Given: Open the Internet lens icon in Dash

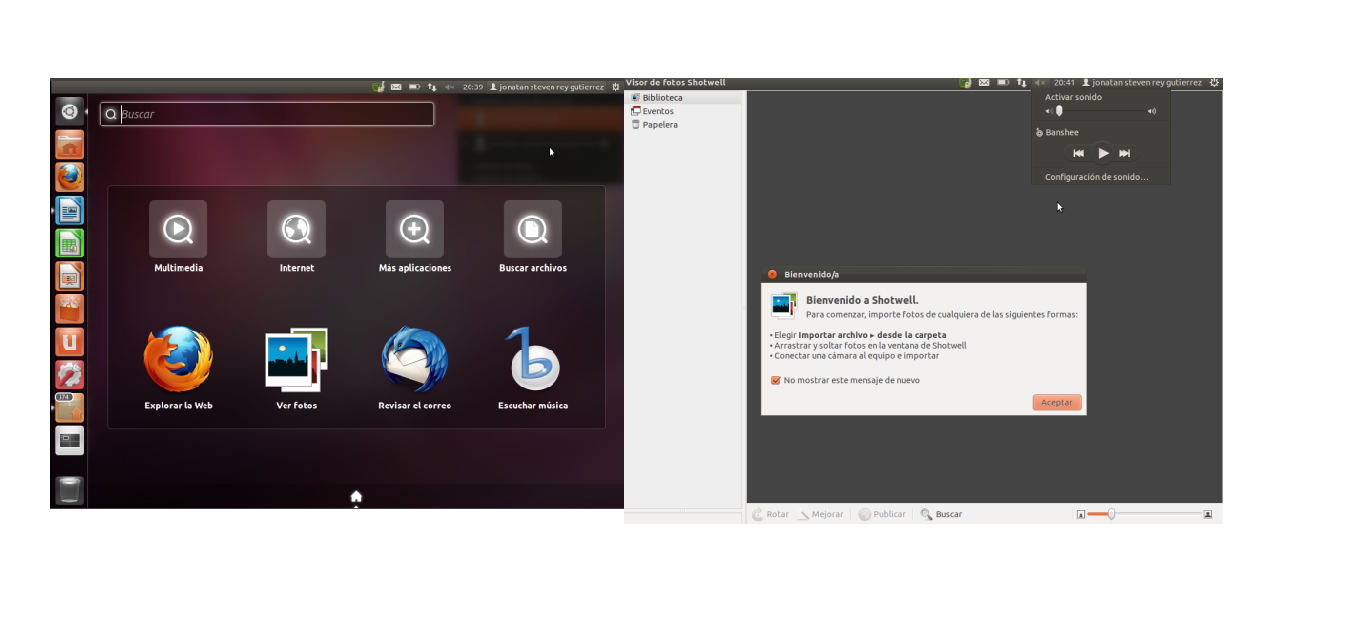Looking at the screenshot, I should (x=296, y=229).
